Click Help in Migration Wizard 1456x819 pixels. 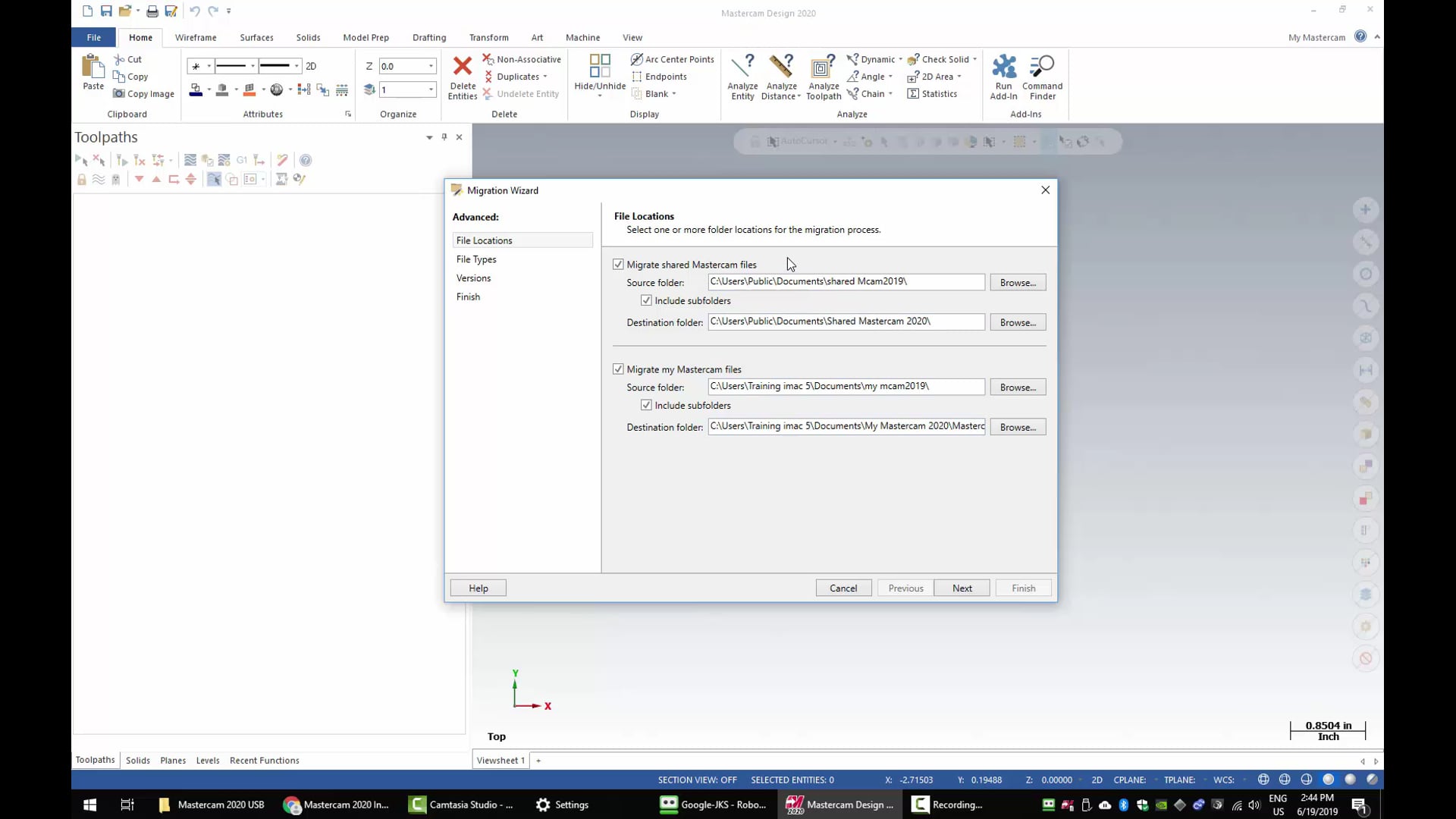[x=479, y=588]
